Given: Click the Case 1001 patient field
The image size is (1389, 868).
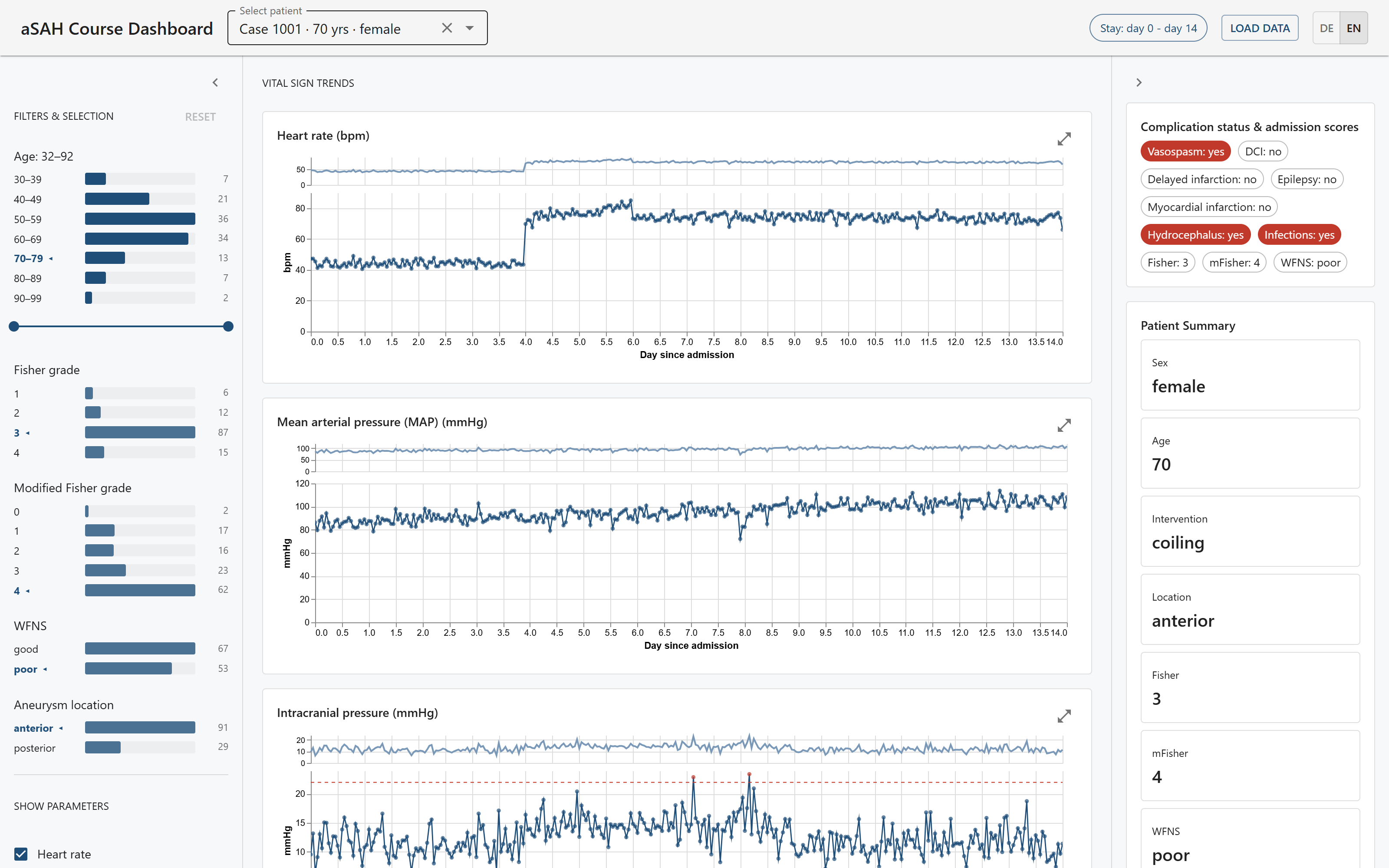Looking at the screenshot, I should pos(357,28).
